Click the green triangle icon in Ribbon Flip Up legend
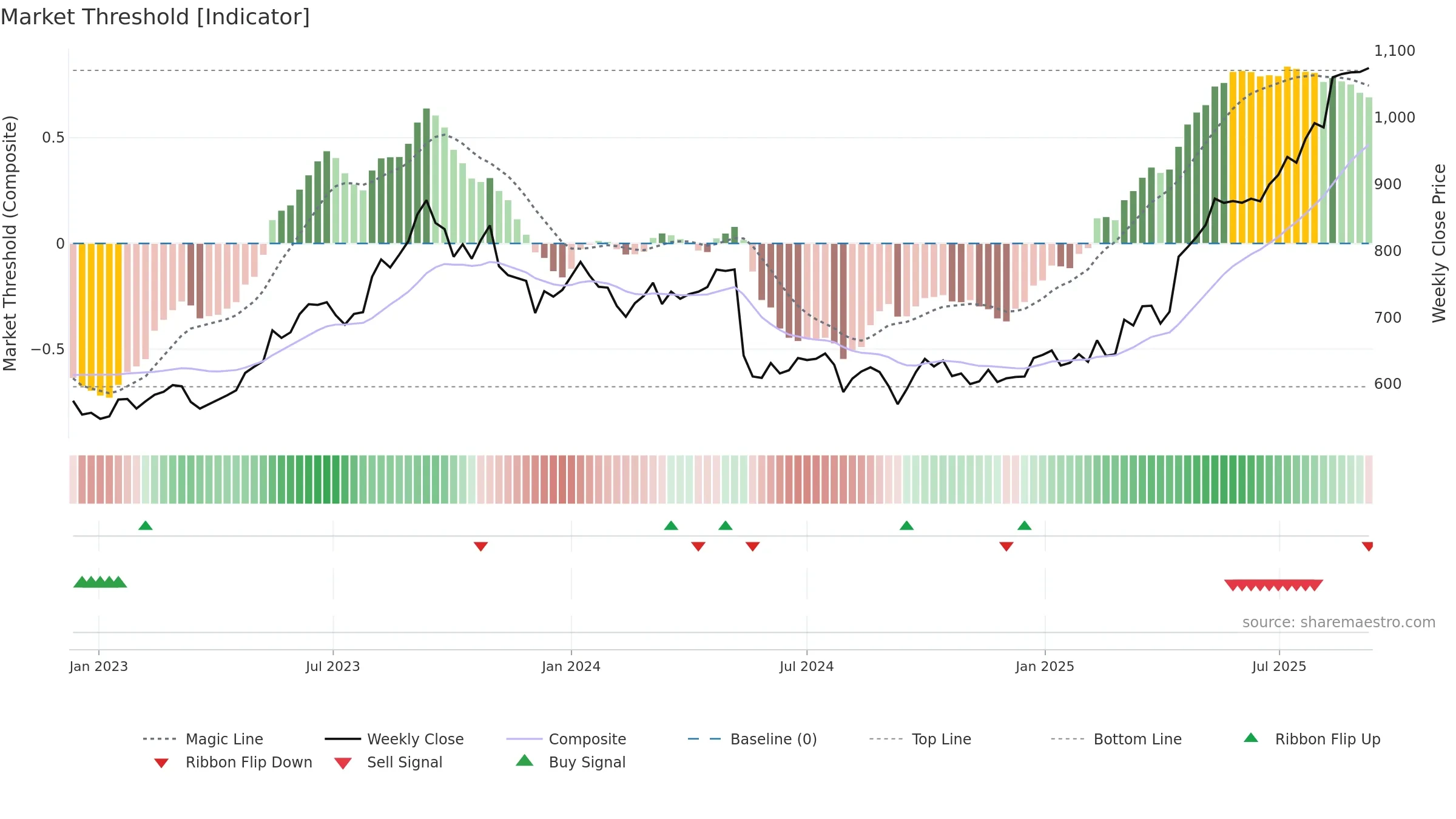 [1251, 738]
